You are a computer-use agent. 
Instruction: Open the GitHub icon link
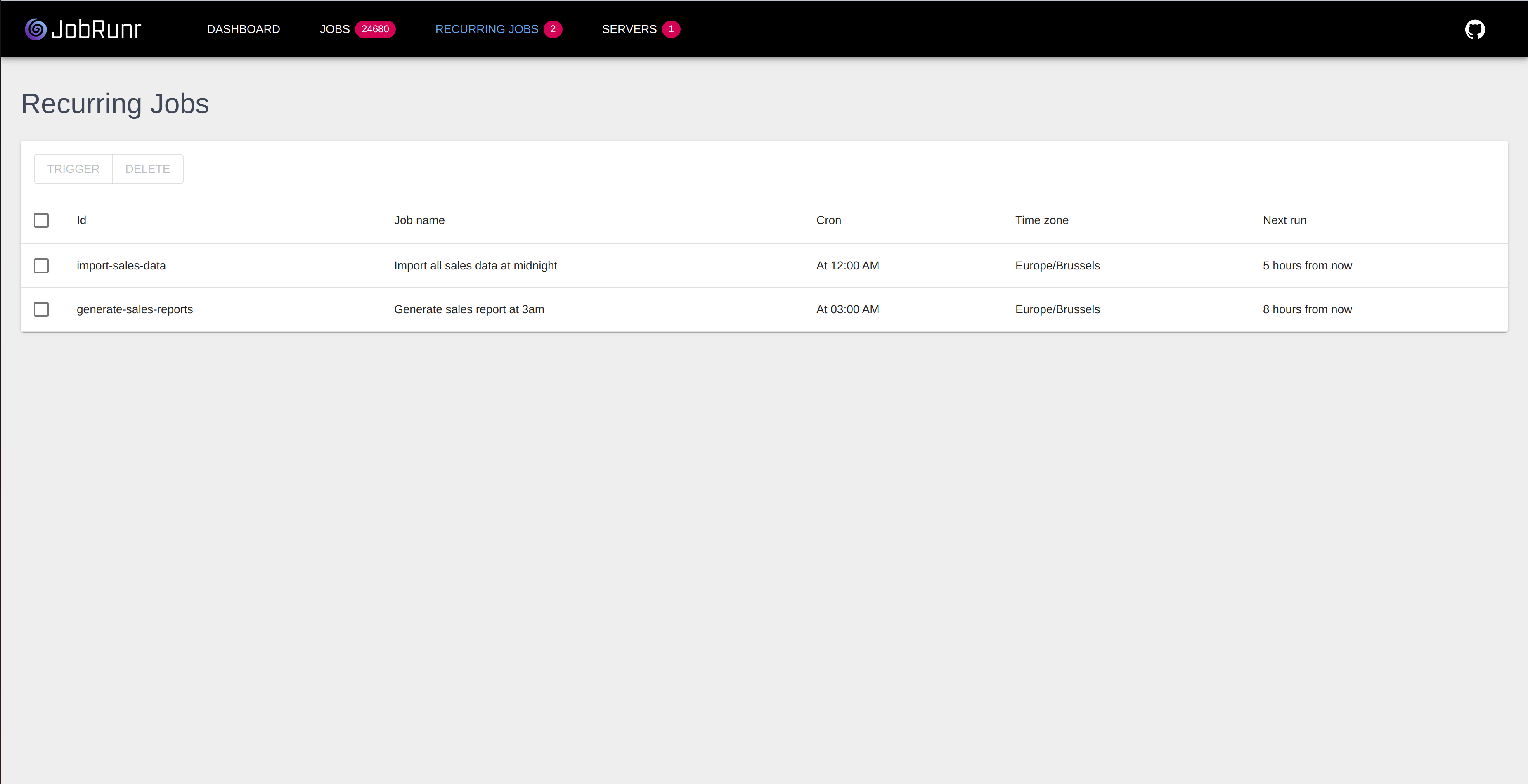[x=1475, y=29]
